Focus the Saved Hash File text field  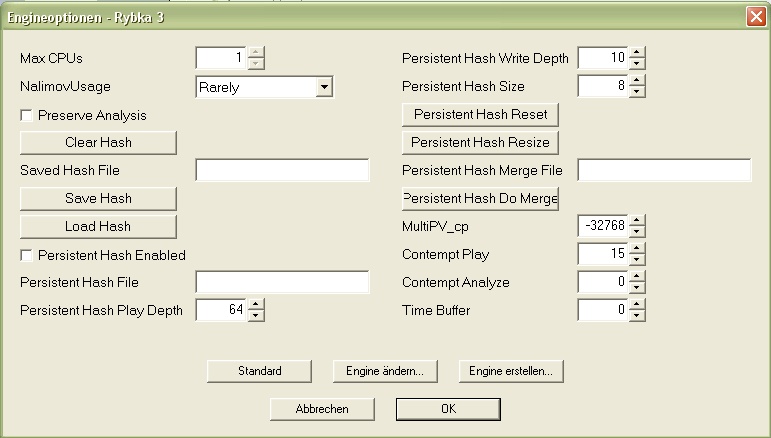pyautogui.click(x=282, y=170)
